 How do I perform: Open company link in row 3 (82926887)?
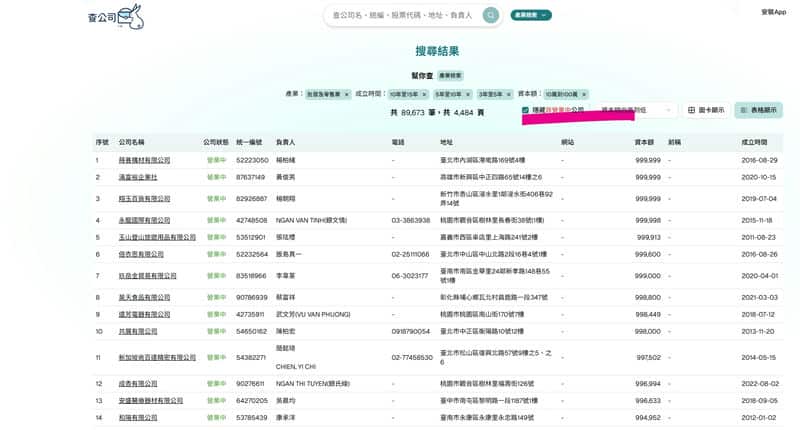pos(144,198)
